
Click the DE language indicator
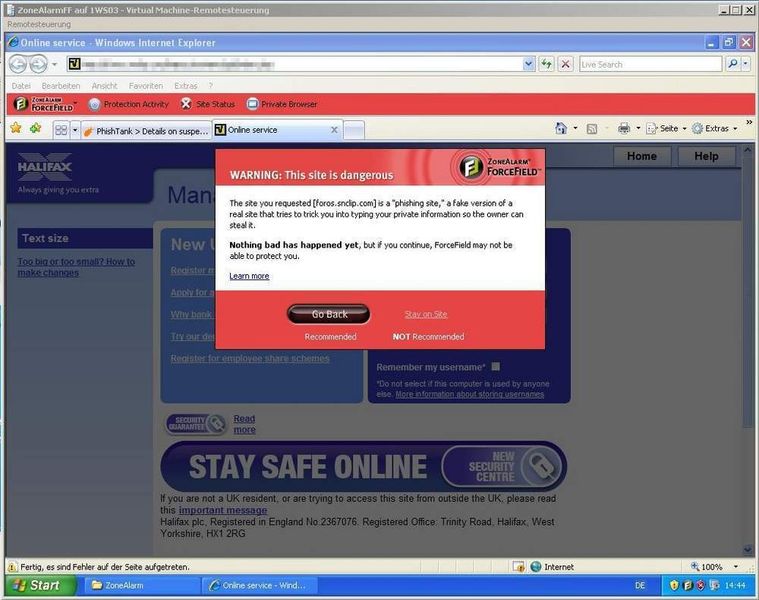[x=640, y=585]
